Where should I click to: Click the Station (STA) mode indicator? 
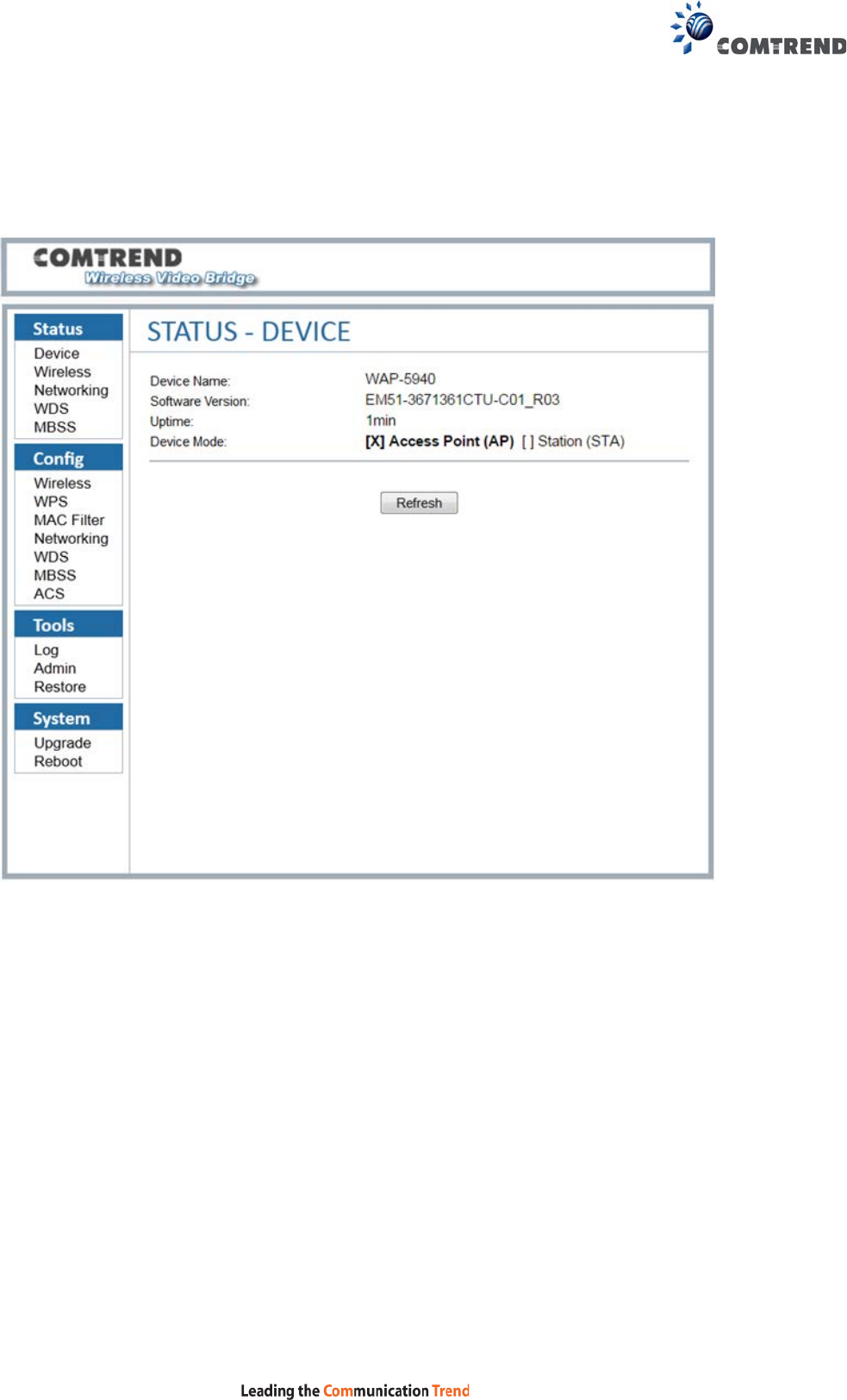573,441
